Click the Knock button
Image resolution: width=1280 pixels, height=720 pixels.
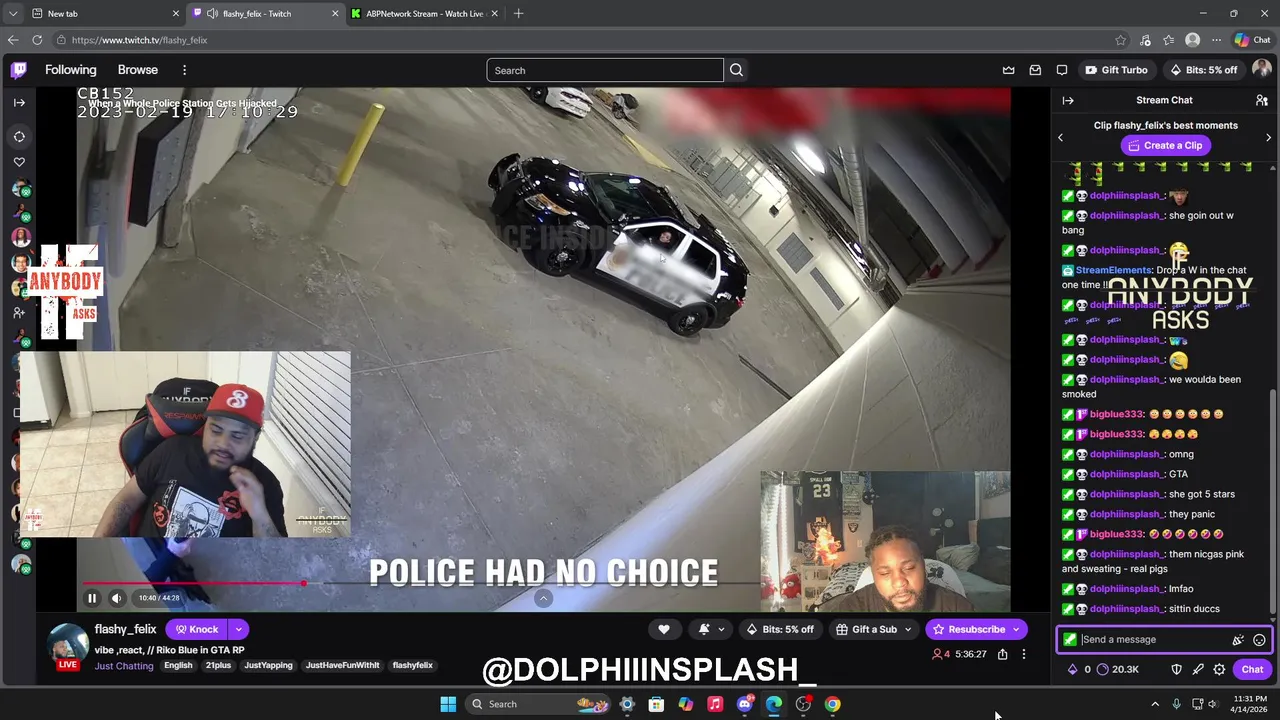click(x=197, y=629)
